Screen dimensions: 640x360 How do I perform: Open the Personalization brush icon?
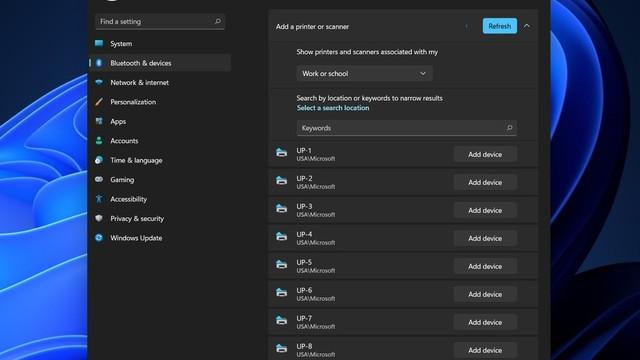point(99,102)
